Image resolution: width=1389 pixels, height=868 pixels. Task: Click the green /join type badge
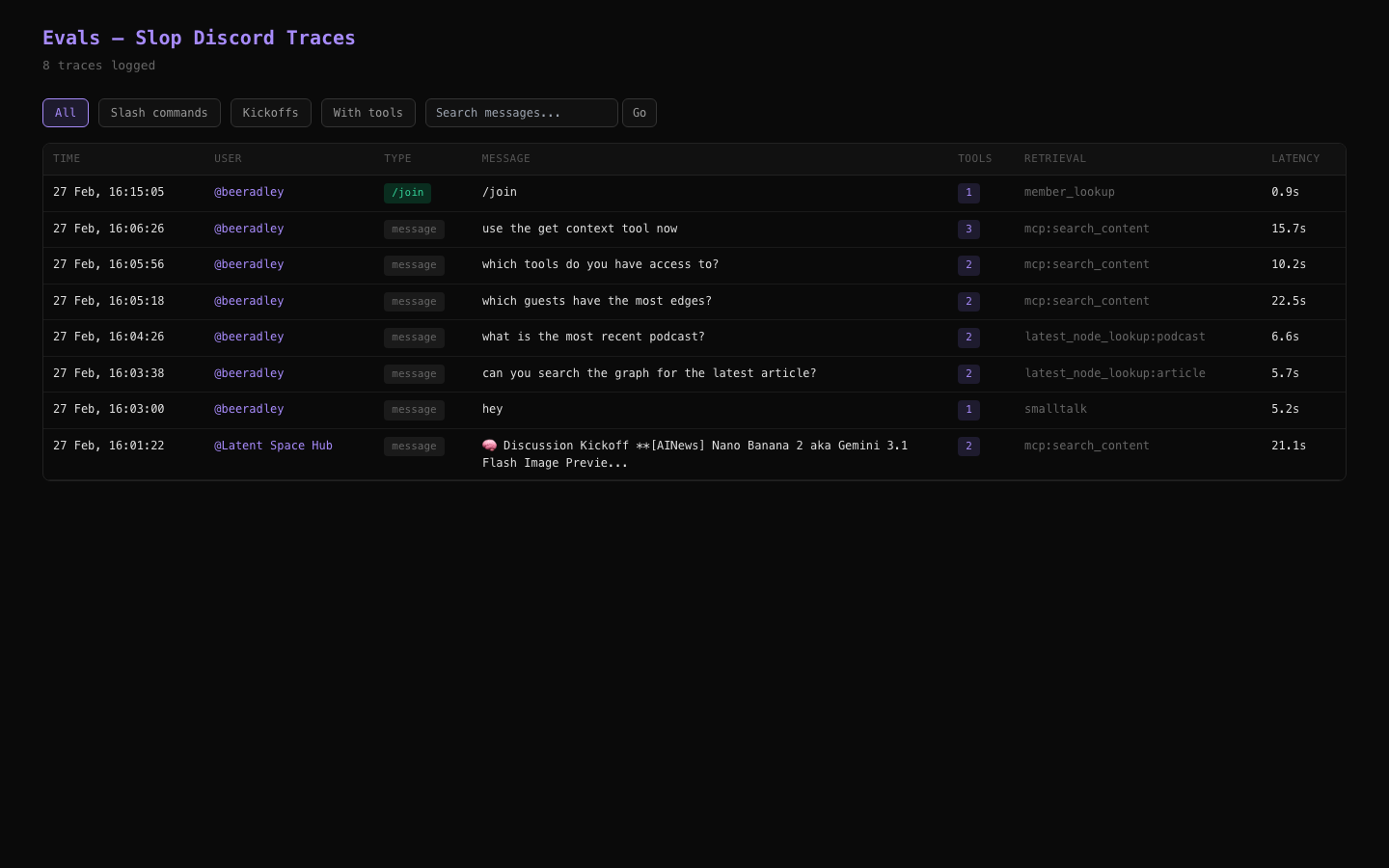click(407, 193)
